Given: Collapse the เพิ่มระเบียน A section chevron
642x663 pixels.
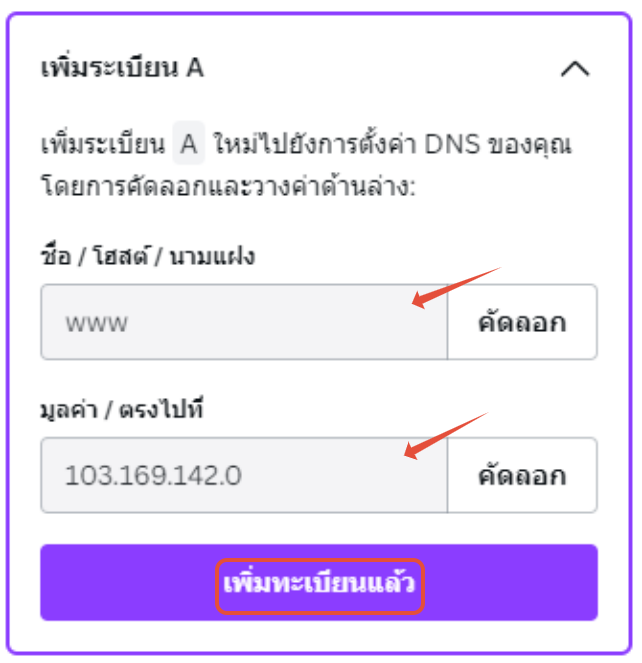Looking at the screenshot, I should point(575,68).
